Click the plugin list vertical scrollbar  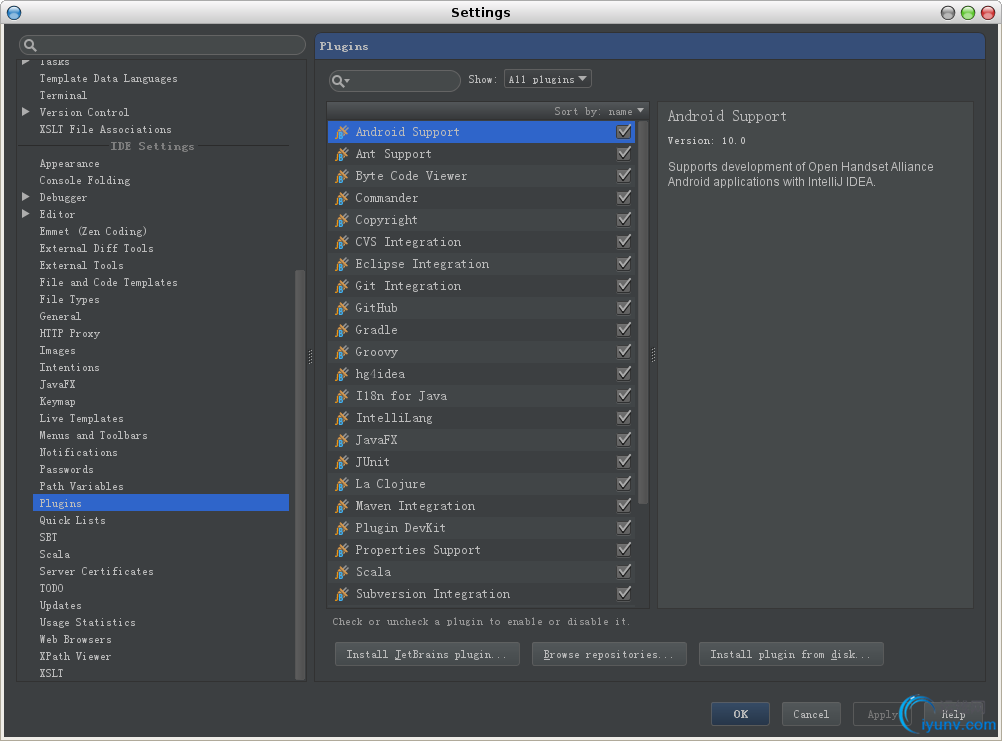tap(643, 312)
